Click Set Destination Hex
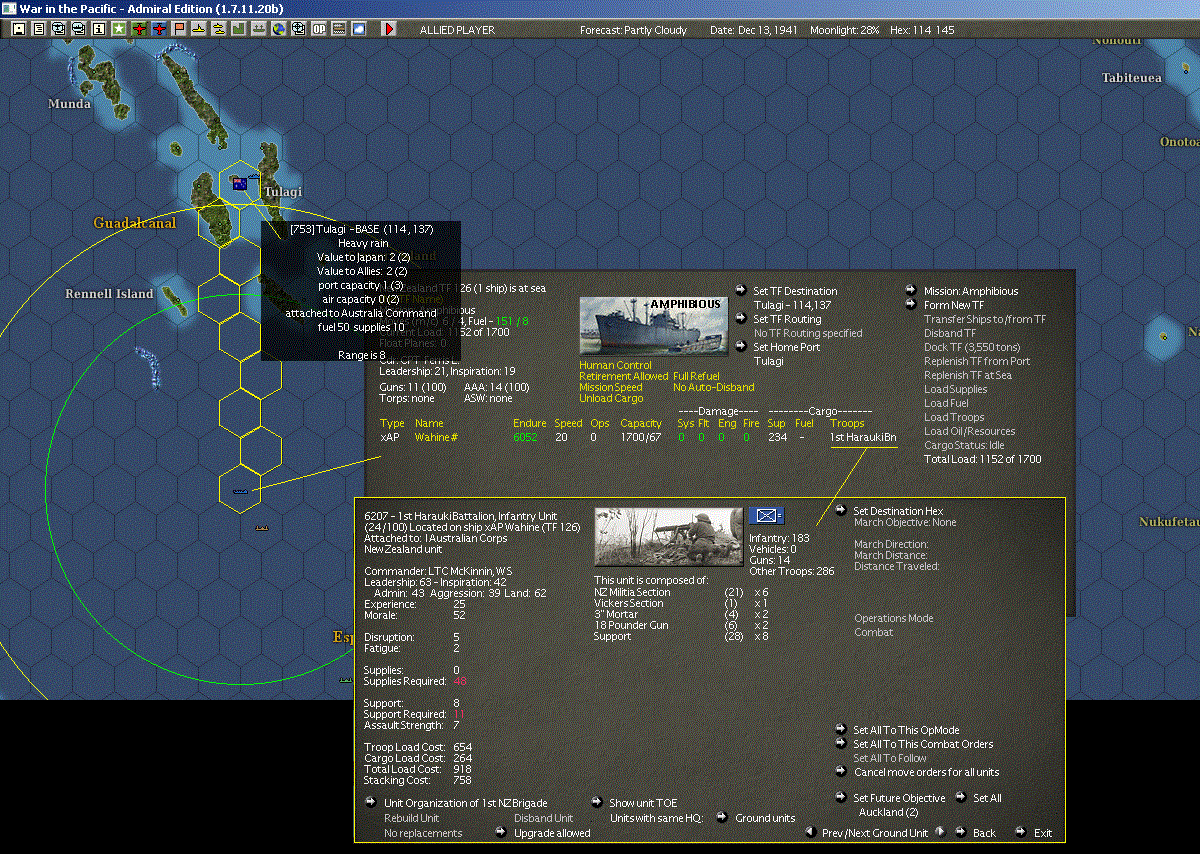 click(x=898, y=511)
